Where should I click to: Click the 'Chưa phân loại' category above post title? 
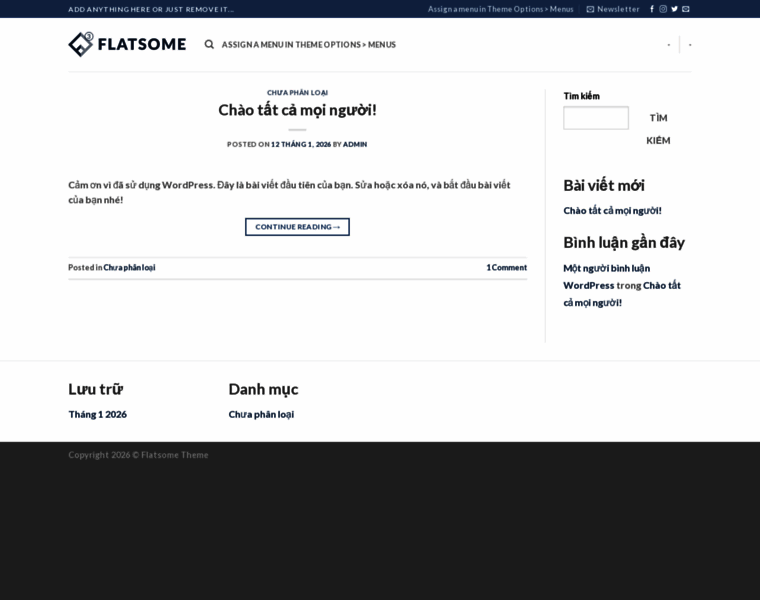(x=297, y=92)
